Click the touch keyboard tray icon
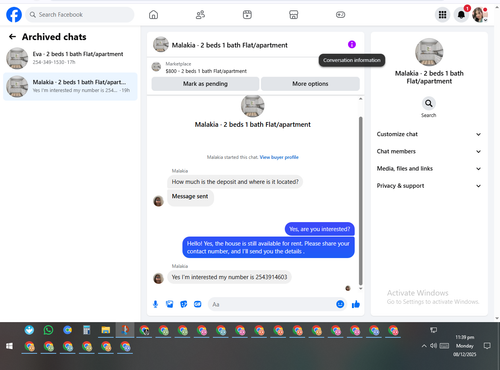This screenshot has height=370, width=500. coord(444,346)
